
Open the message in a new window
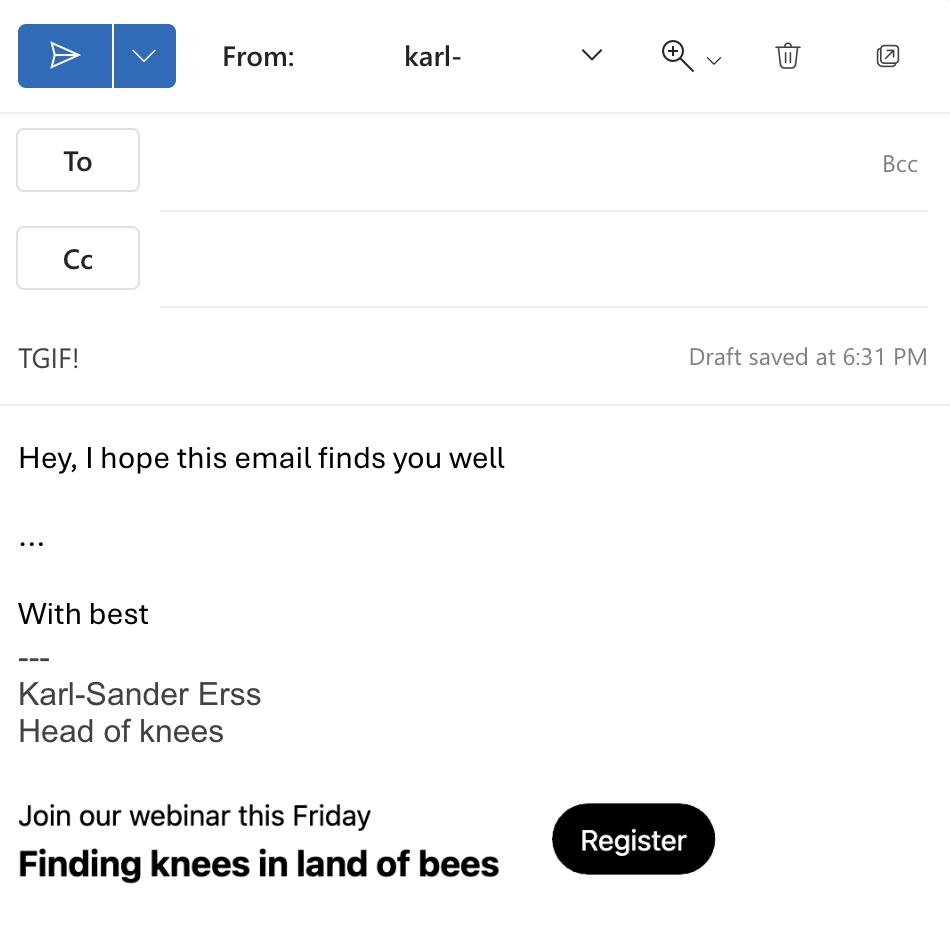click(887, 56)
